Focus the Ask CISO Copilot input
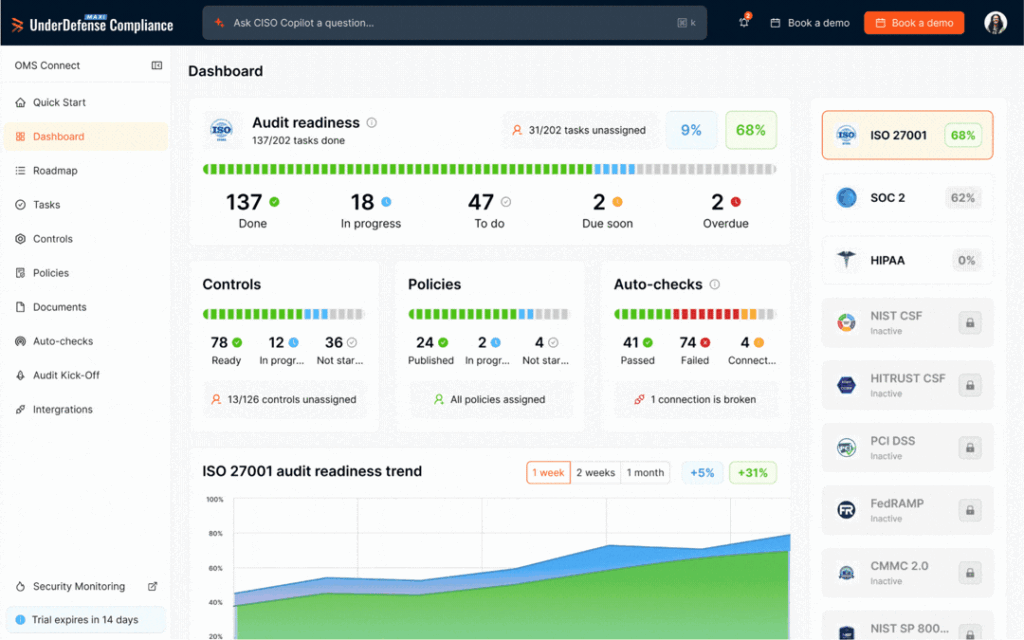 455,23
